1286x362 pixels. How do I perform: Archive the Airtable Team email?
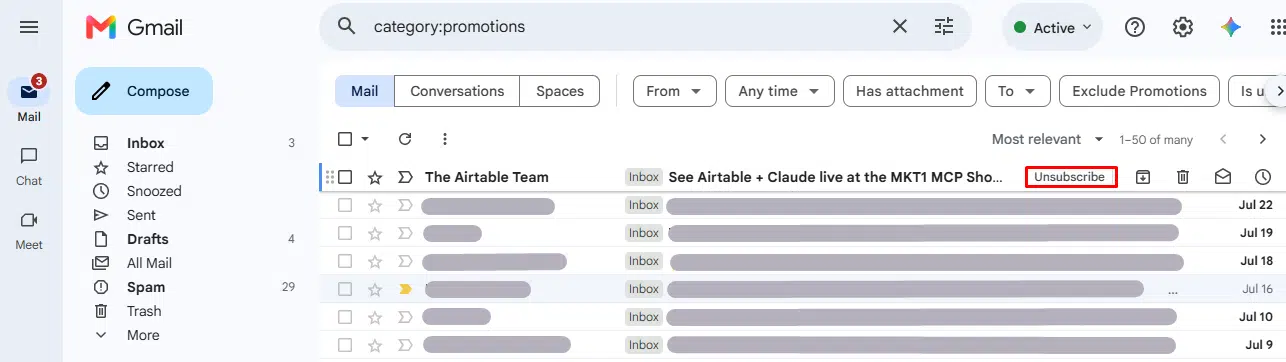[1143, 177]
